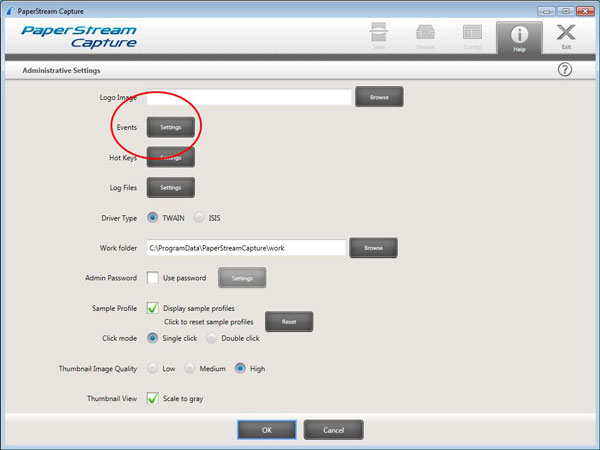Open the Log Files Settings button
The height and width of the screenshot is (450, 600).
tap(171, 188)
